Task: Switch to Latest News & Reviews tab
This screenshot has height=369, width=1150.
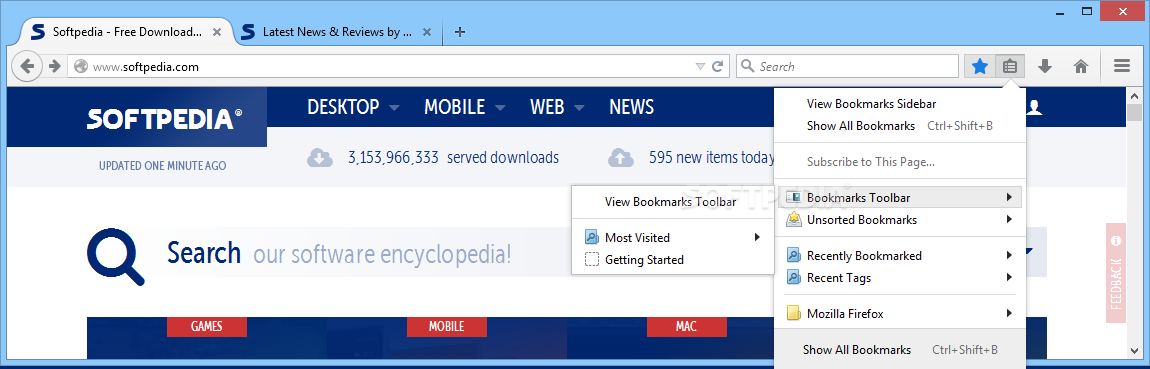Action: pyautogui.click(x=338, y=32)
